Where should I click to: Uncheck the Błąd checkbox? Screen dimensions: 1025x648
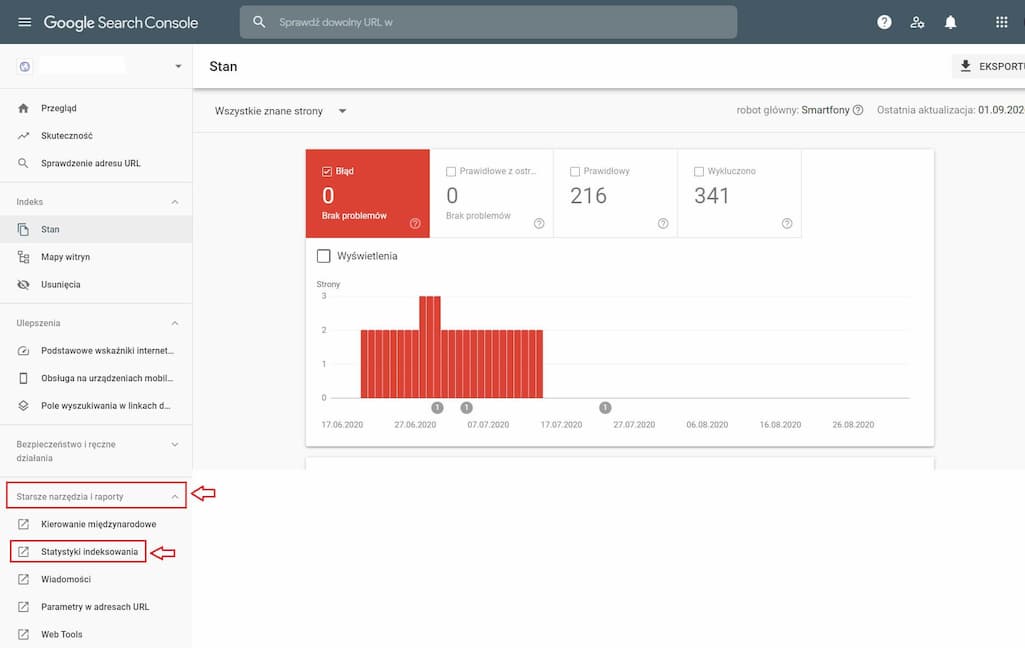pos(328,171)
